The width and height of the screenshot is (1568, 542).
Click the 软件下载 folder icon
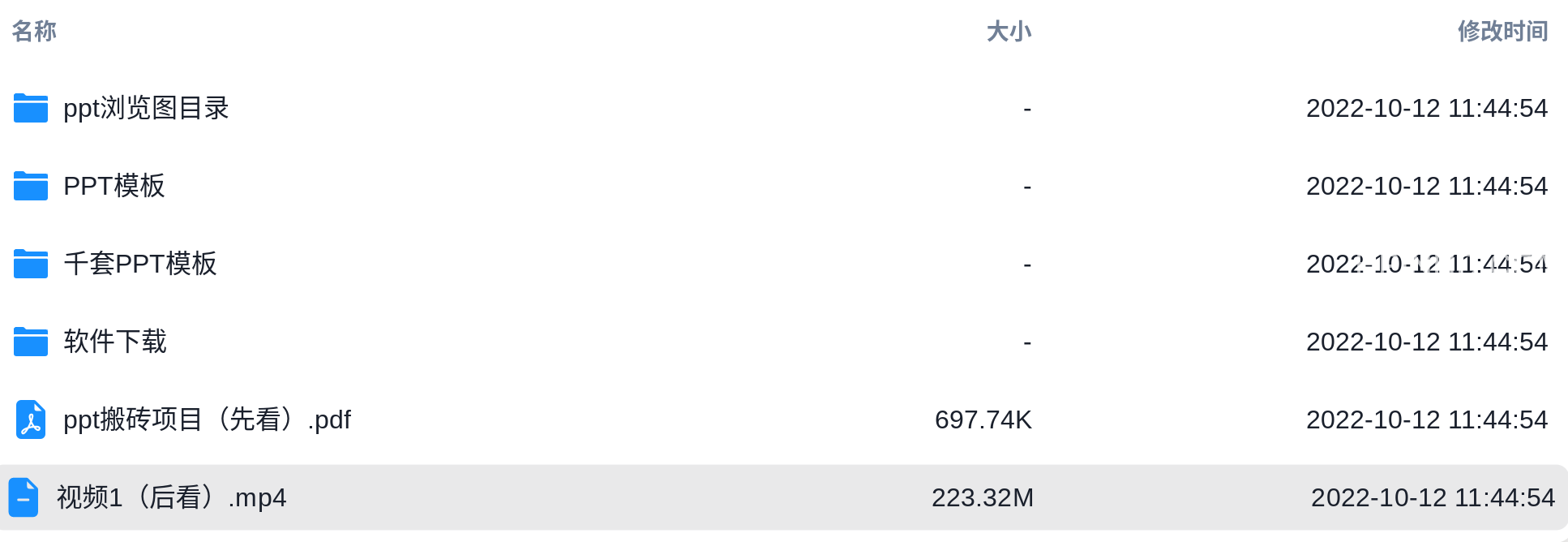[31, 342]
